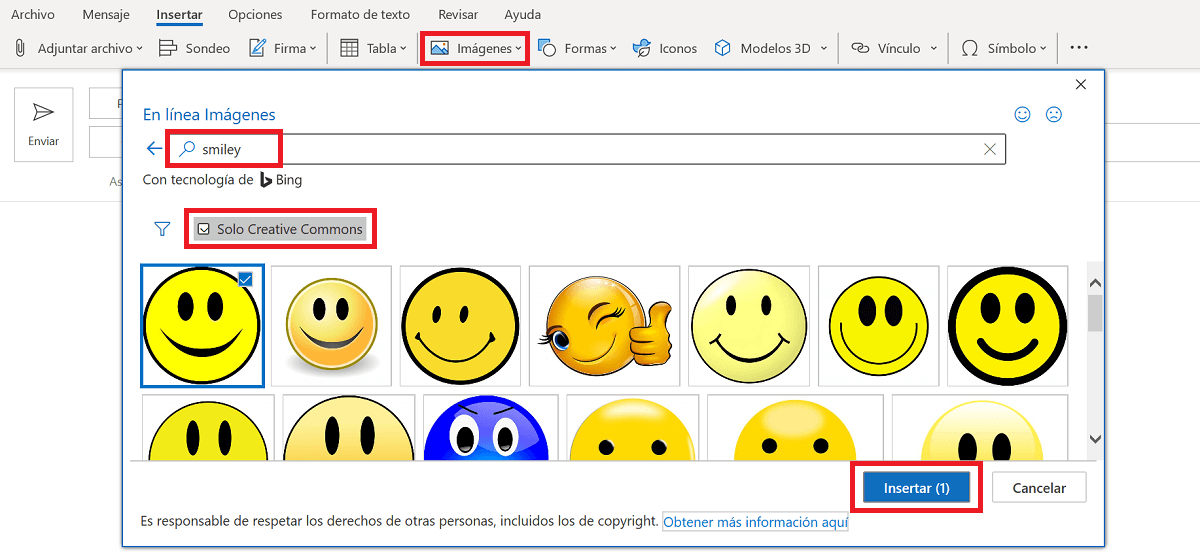The width and height of the screenshot is (1200, 557).
Task: Select the winking thumbs-up smiley image
Action: pos(604,326)
